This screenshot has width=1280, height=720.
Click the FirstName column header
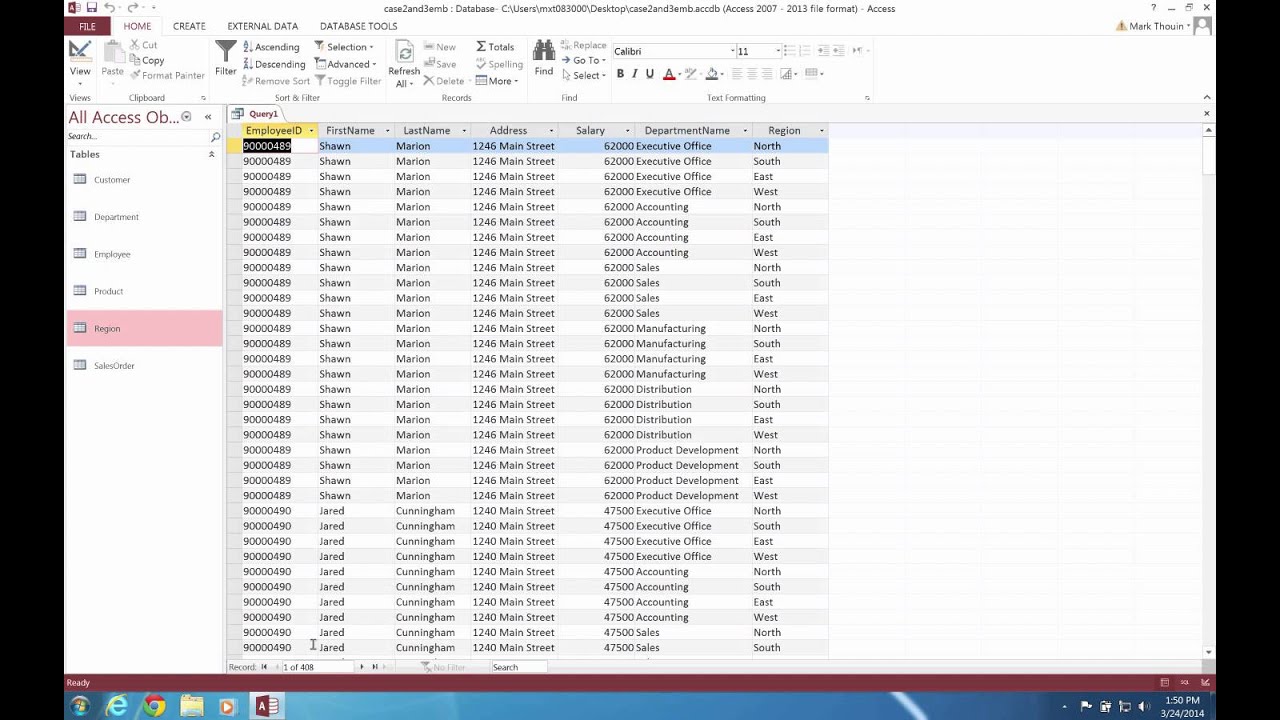tap(355, 131)
